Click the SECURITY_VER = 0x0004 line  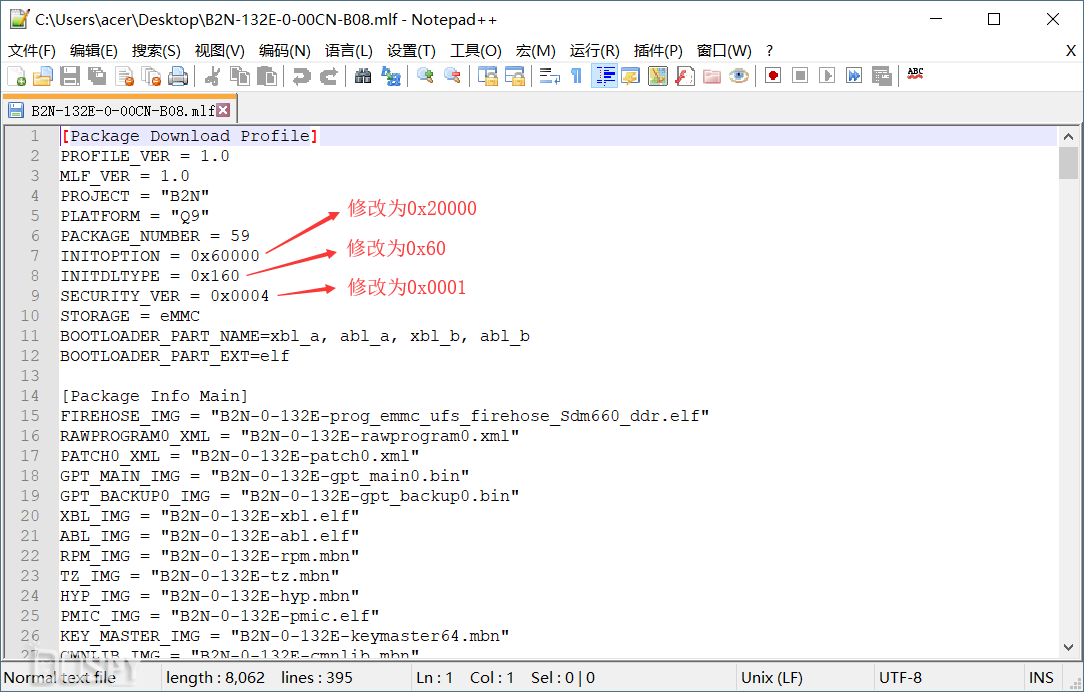(x=165, y=296)
